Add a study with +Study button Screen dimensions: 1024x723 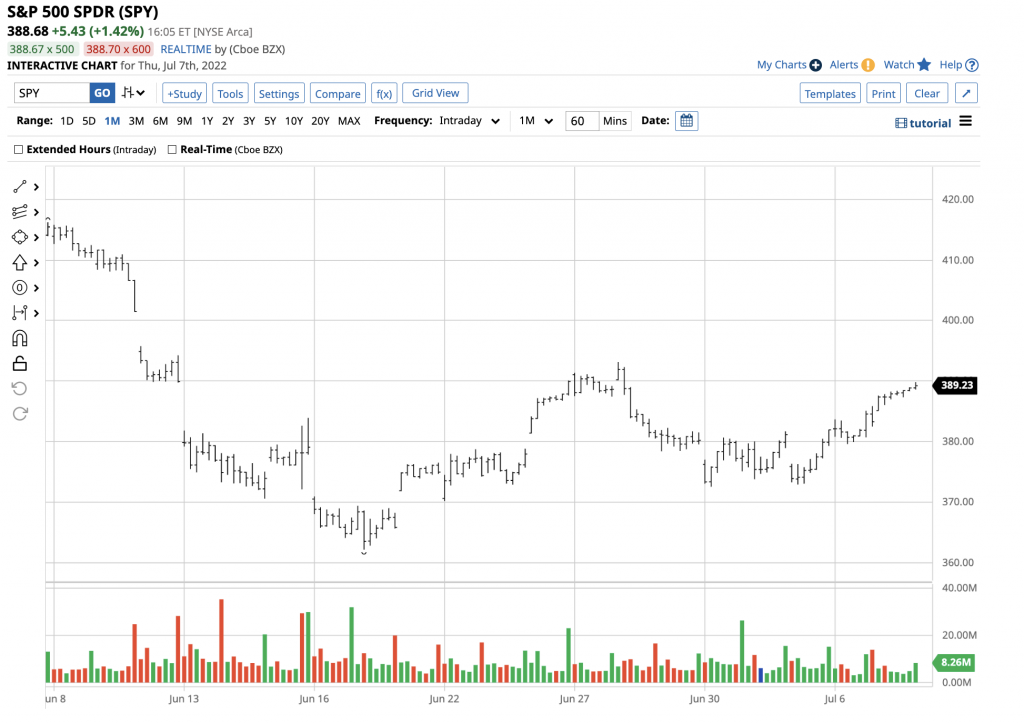pos(185,93)
